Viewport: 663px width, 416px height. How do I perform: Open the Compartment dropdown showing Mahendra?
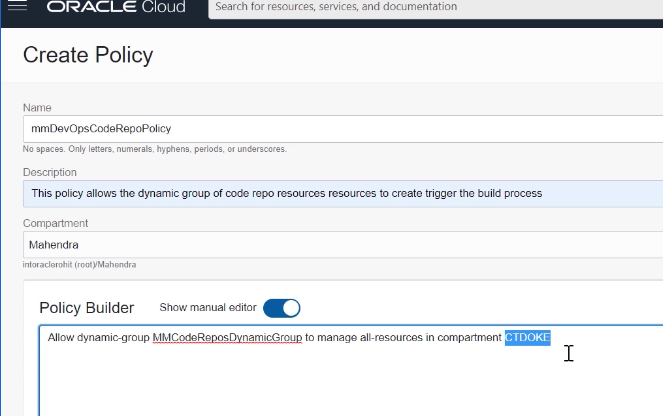pos(340,245)
